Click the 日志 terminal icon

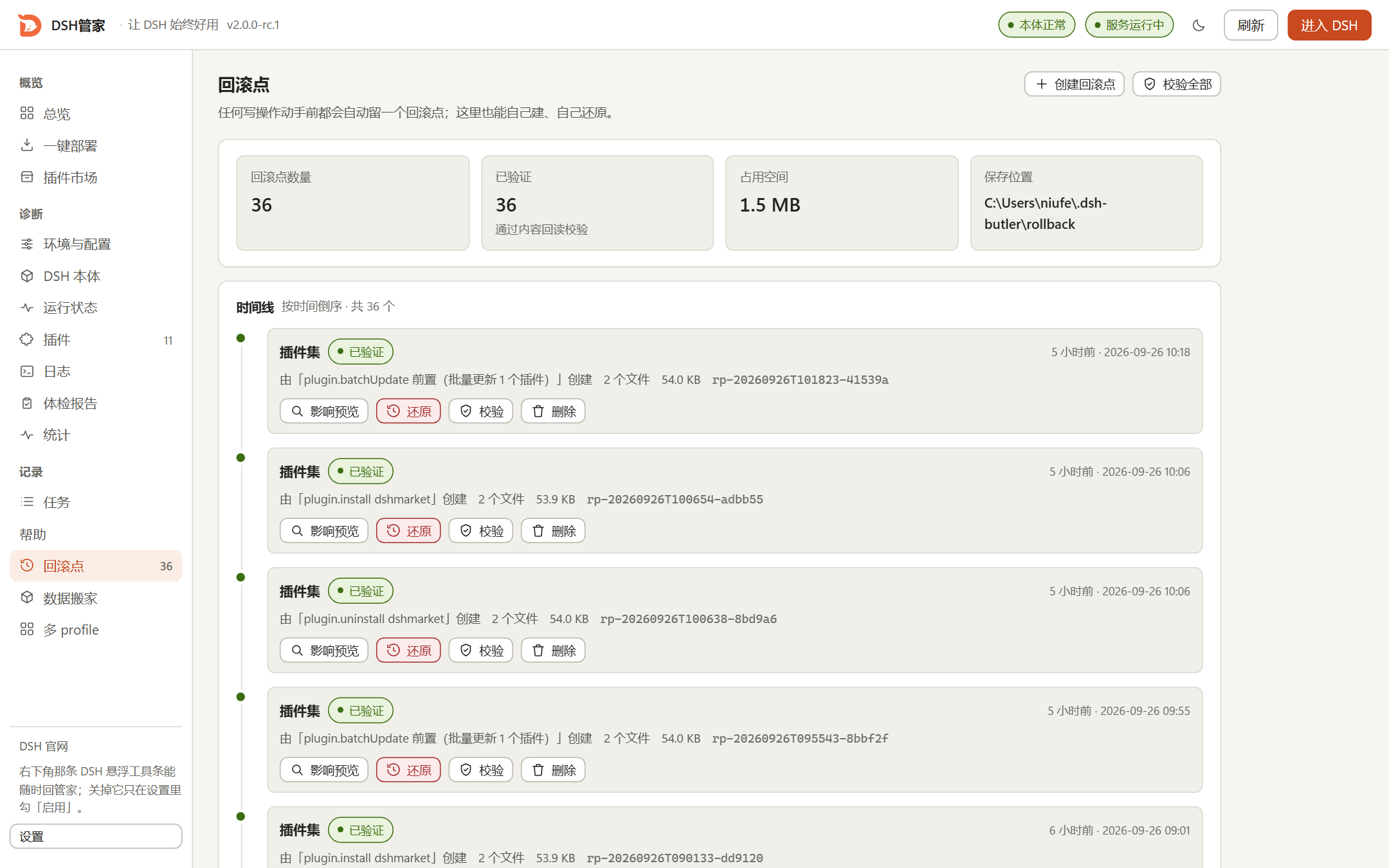[x=27, y=371]
